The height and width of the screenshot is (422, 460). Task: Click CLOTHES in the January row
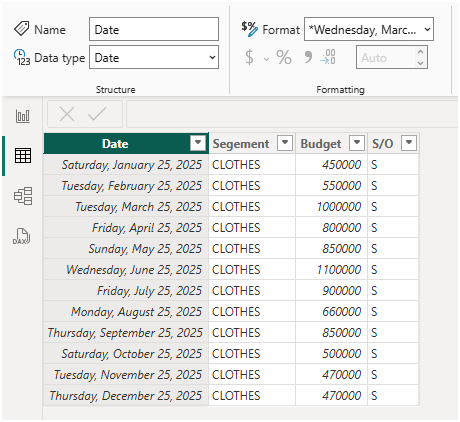[x=252, y=165]
